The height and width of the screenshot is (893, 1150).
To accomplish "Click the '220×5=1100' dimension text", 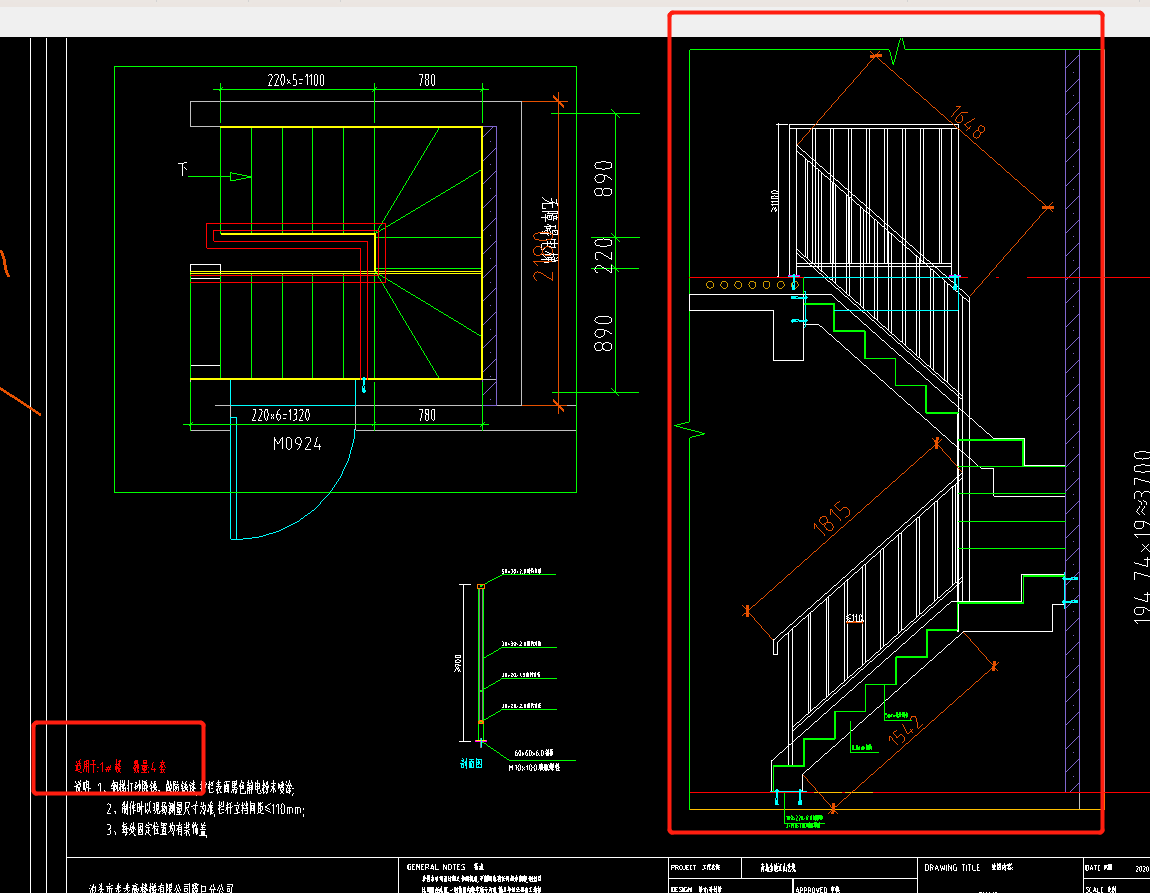I will click(x=296, y=80).
